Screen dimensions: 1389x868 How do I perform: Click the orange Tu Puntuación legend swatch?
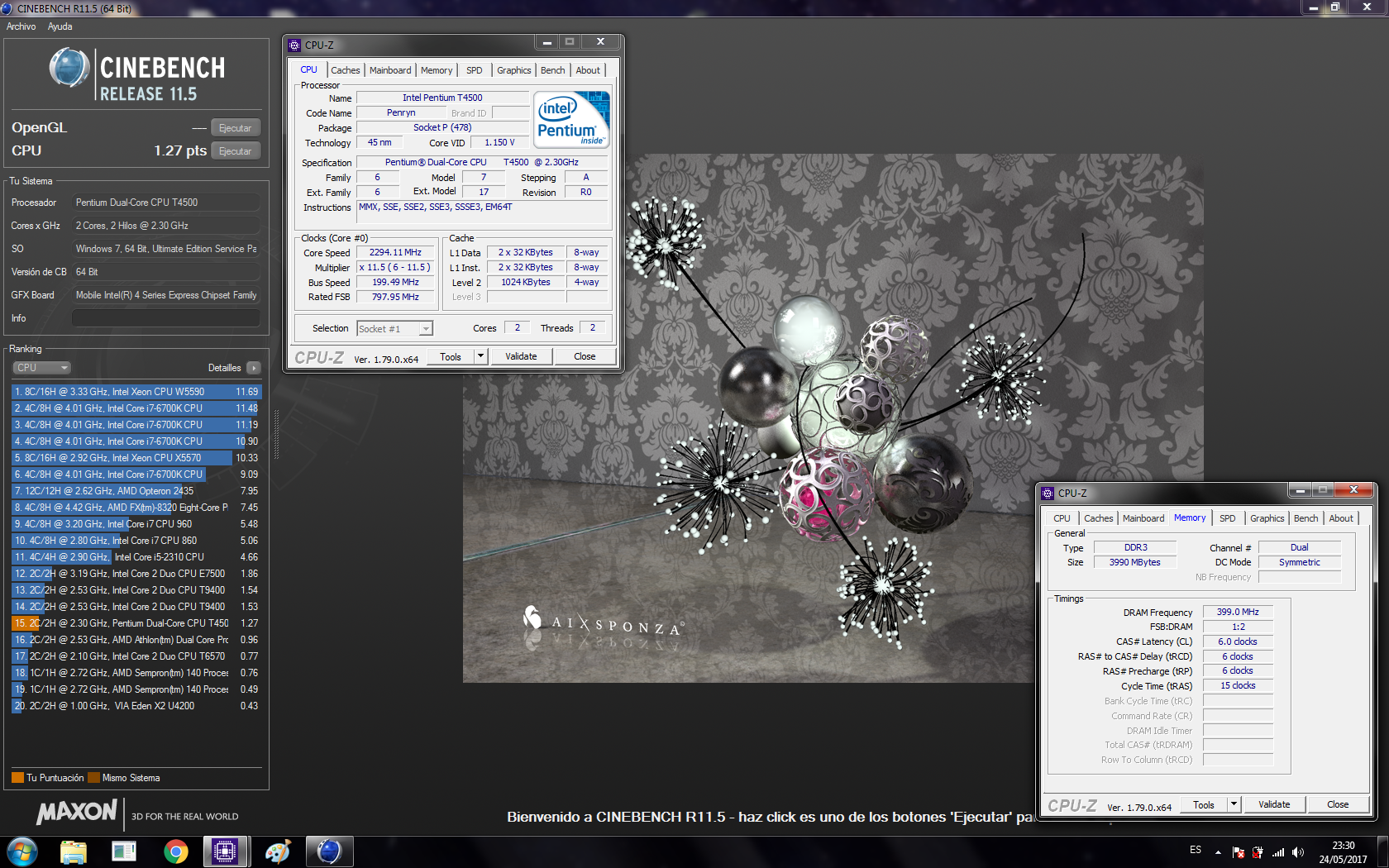tap(17, 778)
